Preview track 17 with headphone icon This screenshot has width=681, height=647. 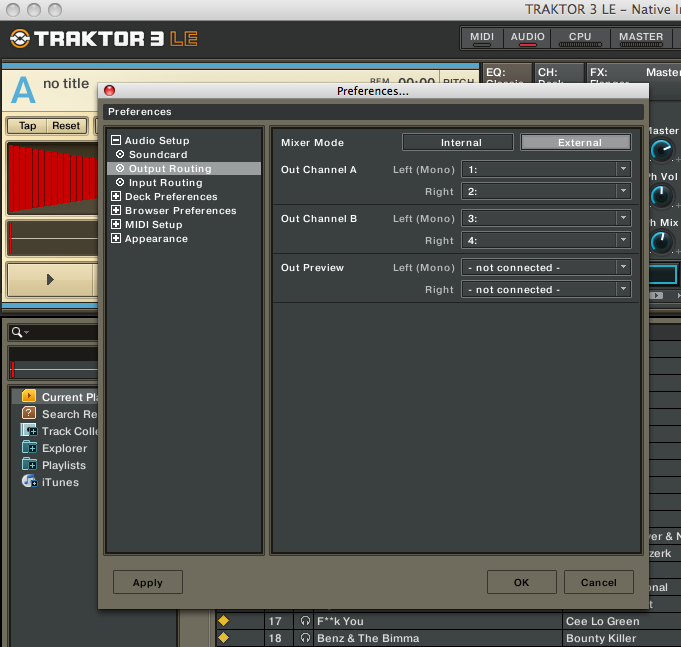click(x=305, y=621)
